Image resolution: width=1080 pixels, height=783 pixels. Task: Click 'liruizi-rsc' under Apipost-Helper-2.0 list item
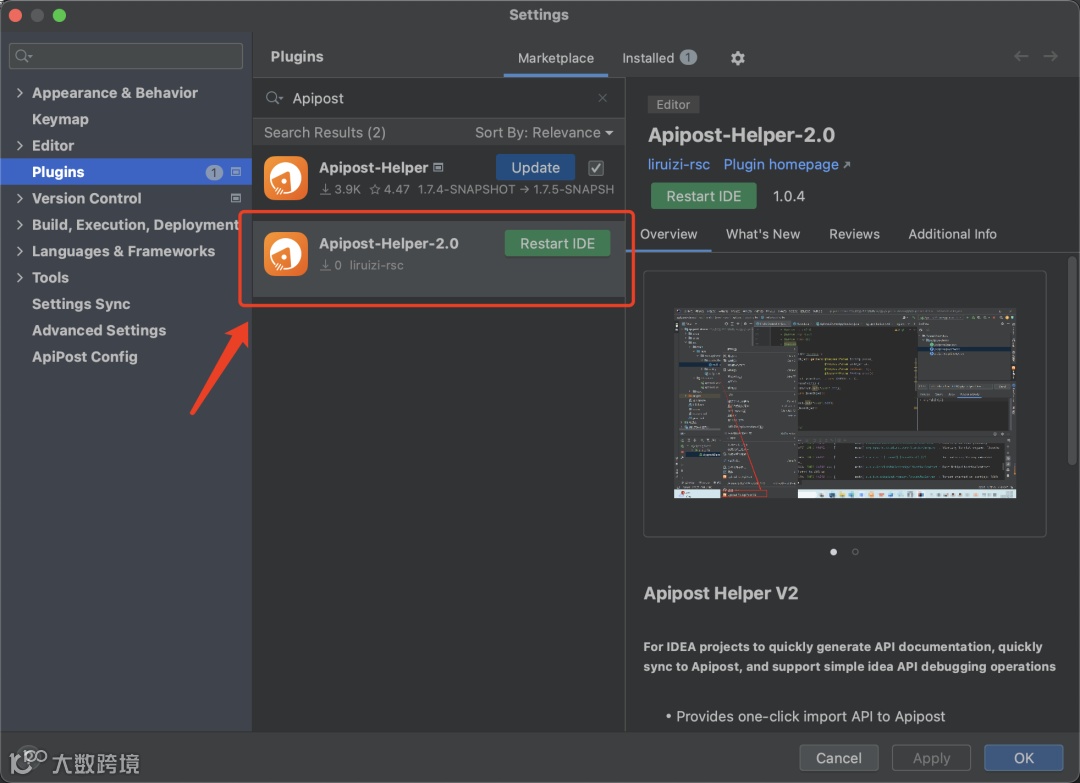point(376,265)
